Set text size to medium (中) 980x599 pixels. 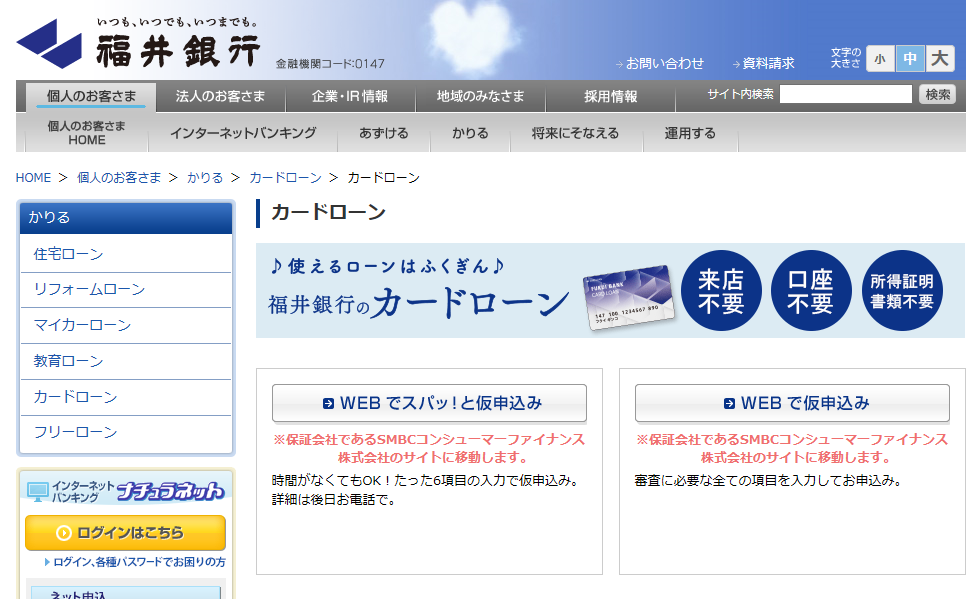pos(910,59)
